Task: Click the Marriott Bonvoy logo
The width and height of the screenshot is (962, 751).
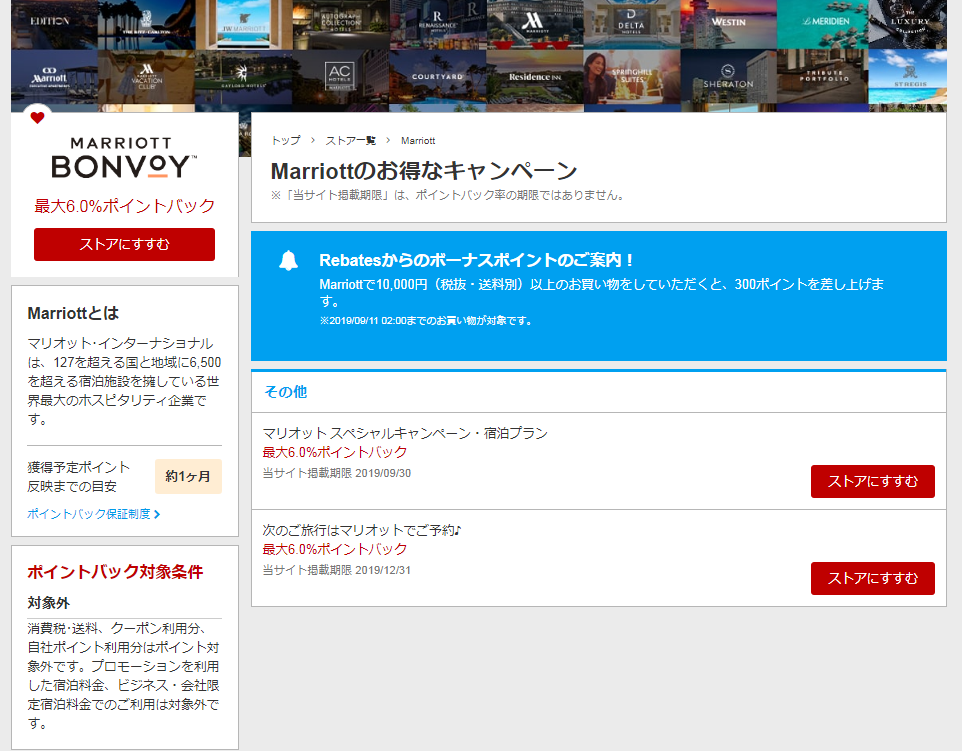Action: point(124,158)
